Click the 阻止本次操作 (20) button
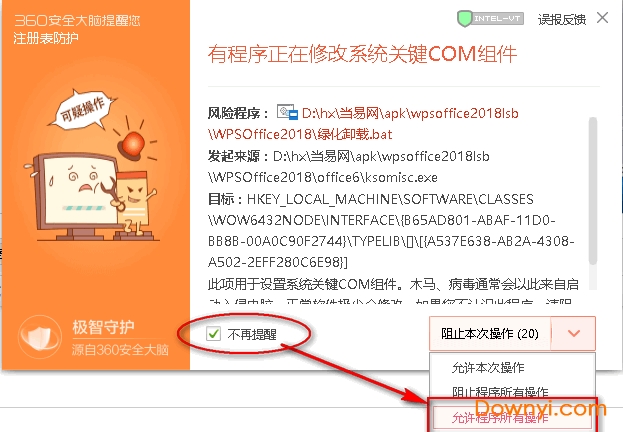 pyautogui.click(x=490, y=333)
